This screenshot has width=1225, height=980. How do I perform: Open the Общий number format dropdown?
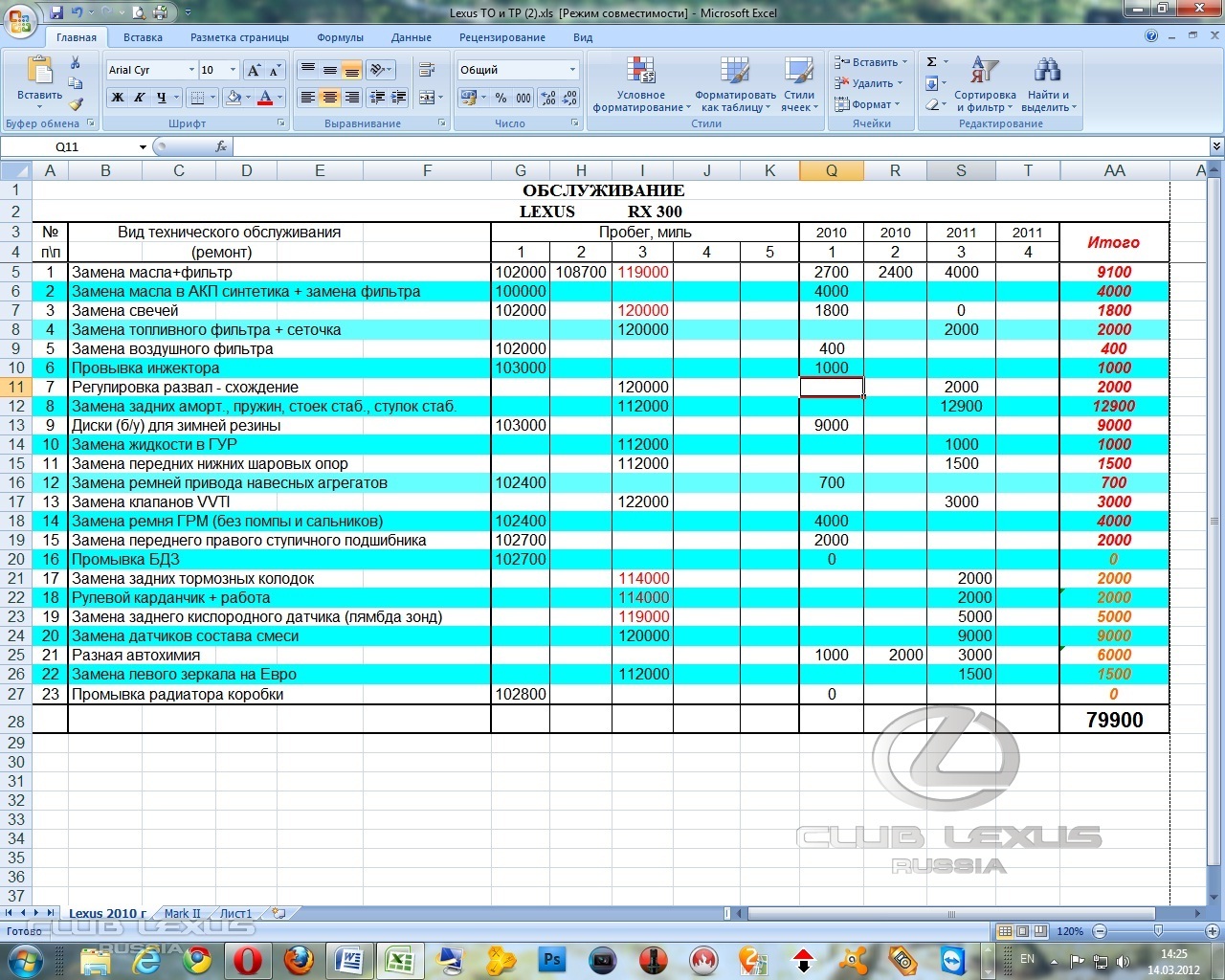572,70
